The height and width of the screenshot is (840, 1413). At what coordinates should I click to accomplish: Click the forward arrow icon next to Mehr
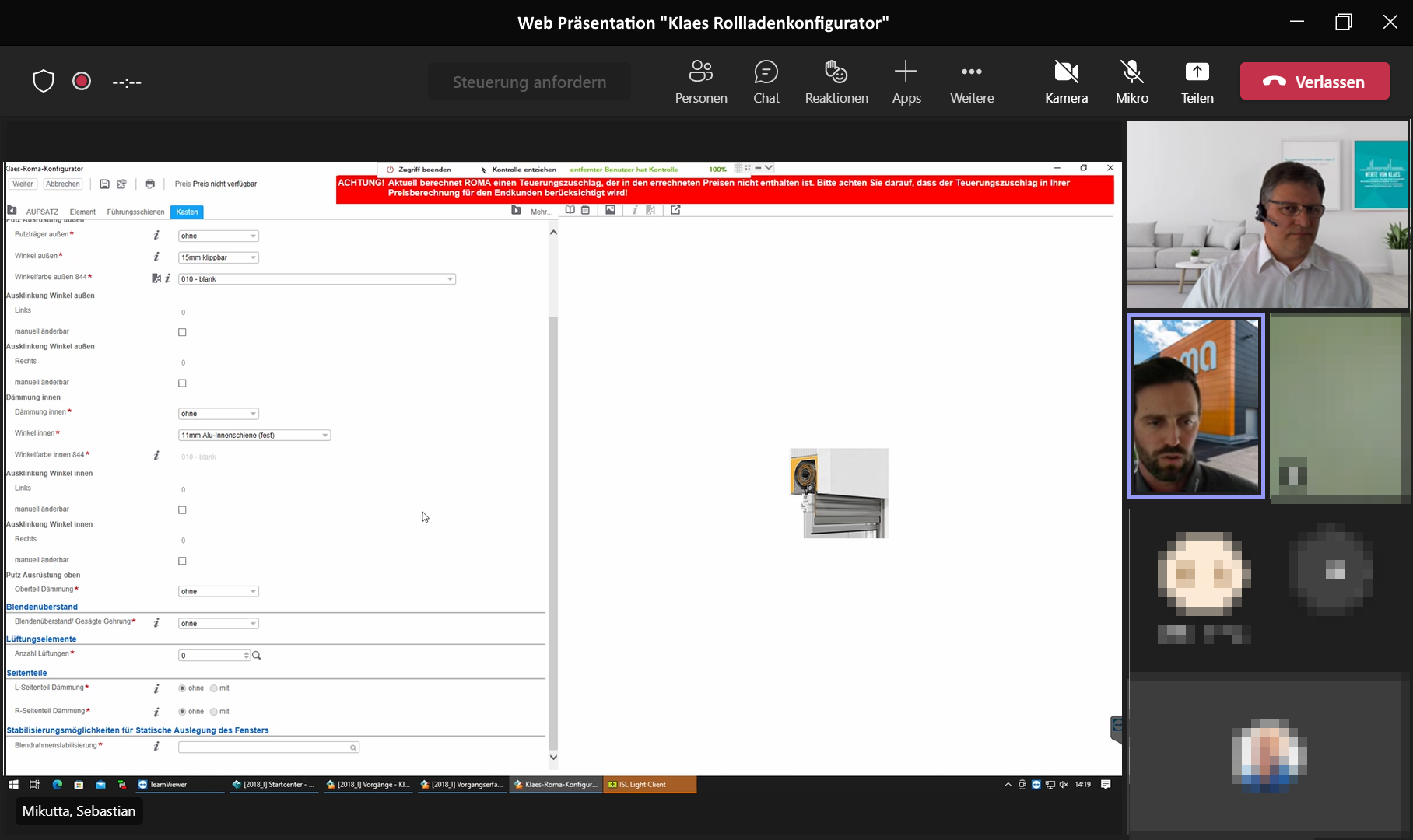516,210
